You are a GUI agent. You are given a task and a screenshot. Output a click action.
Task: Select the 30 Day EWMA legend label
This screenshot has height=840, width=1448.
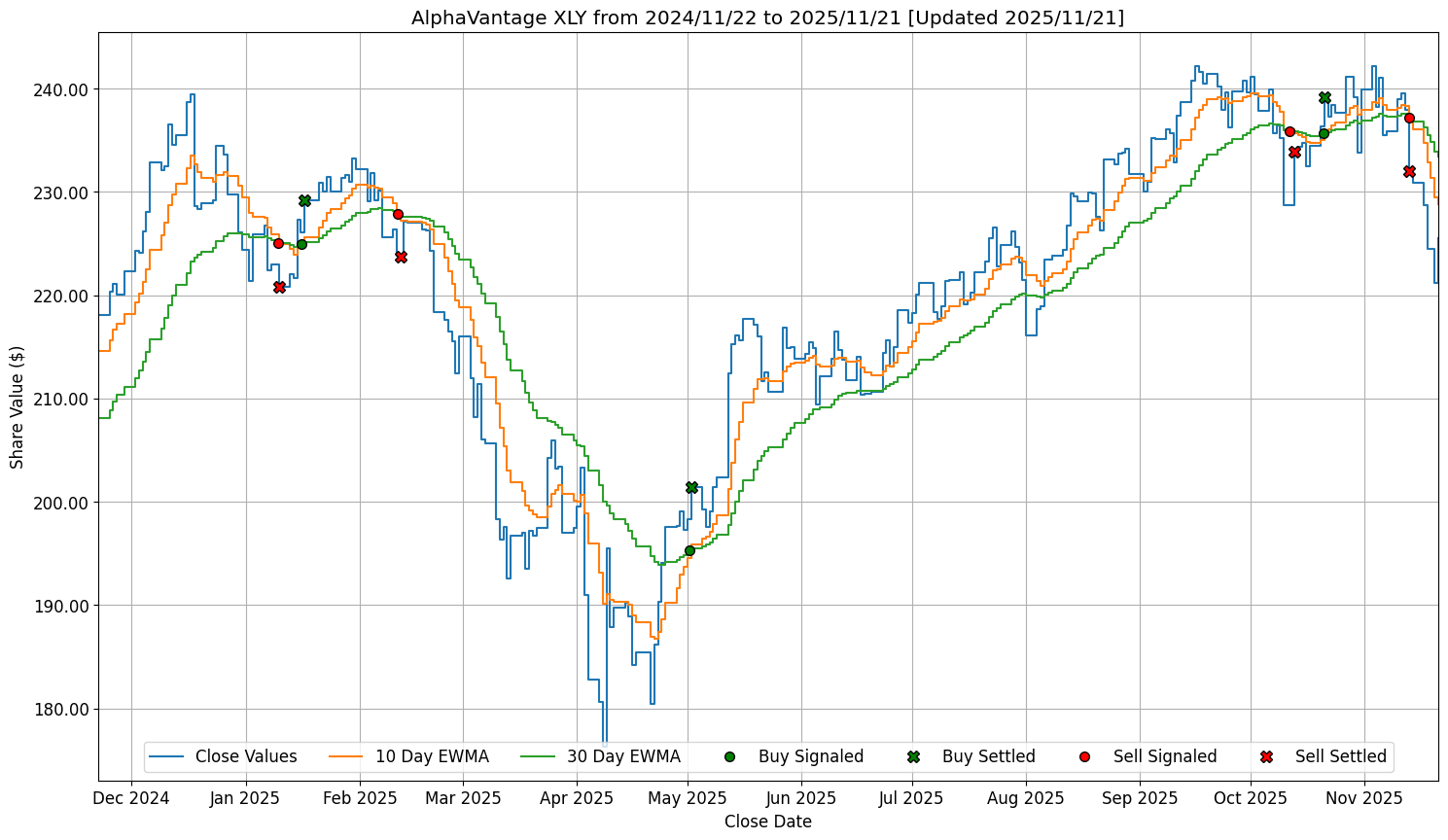pyautogui.click(x=623, y=756)
